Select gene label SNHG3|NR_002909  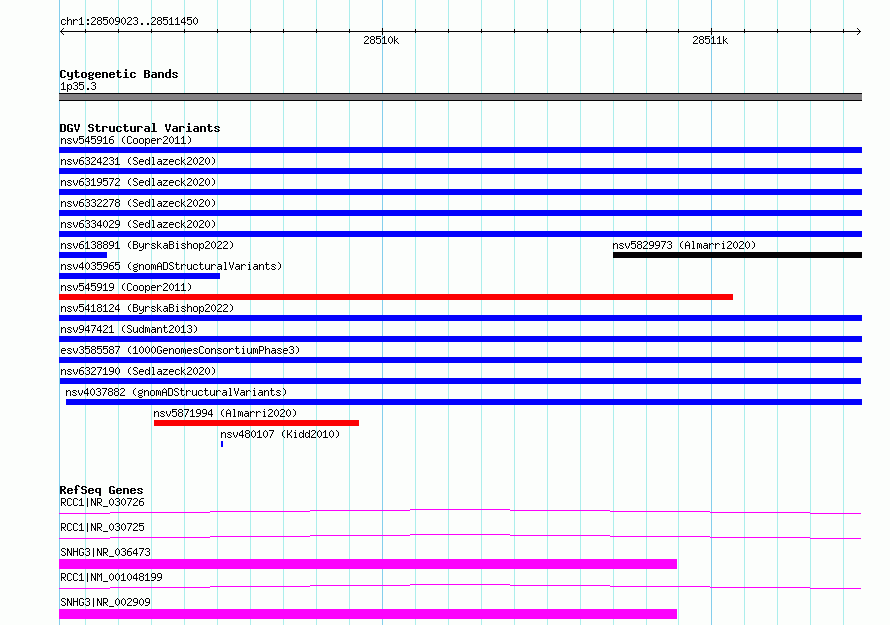point(105,602)
